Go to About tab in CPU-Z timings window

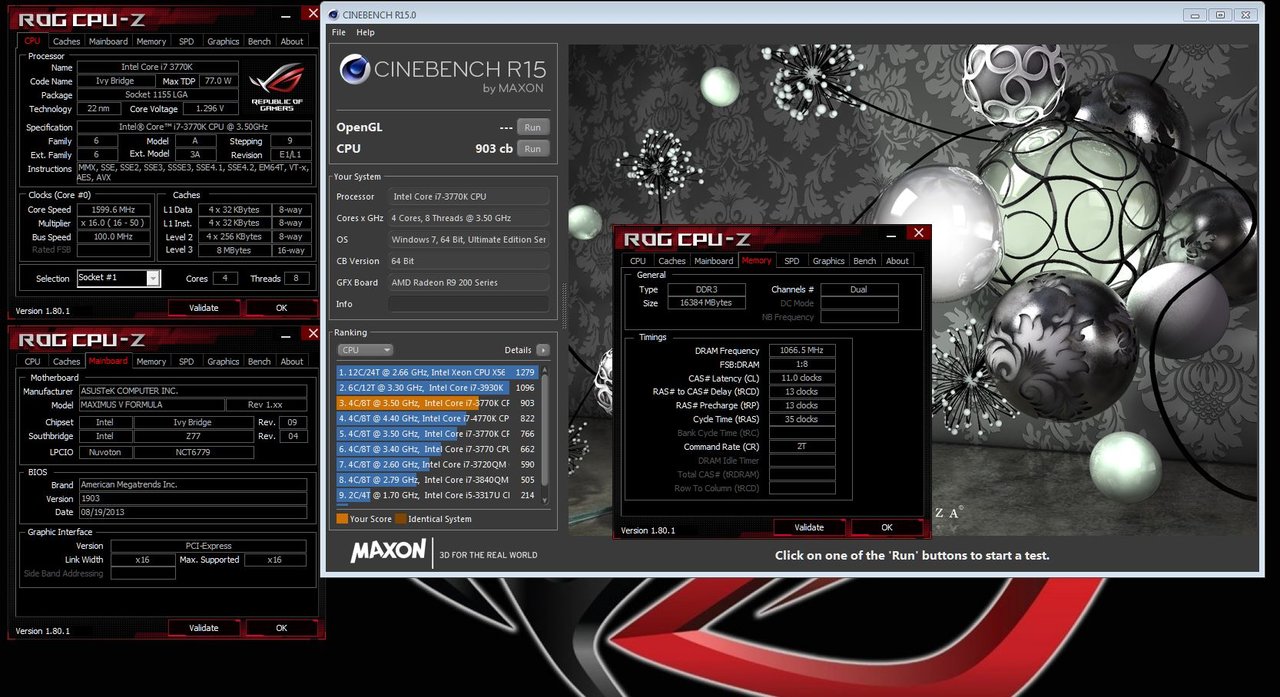pyautogui.click(x=898, y=260)
